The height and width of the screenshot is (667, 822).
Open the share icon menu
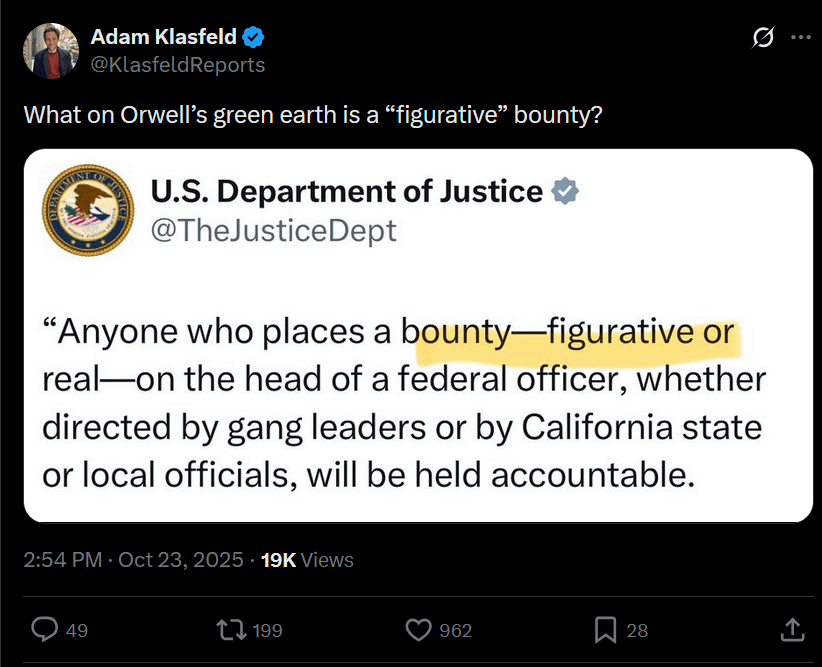pos(791,630)
